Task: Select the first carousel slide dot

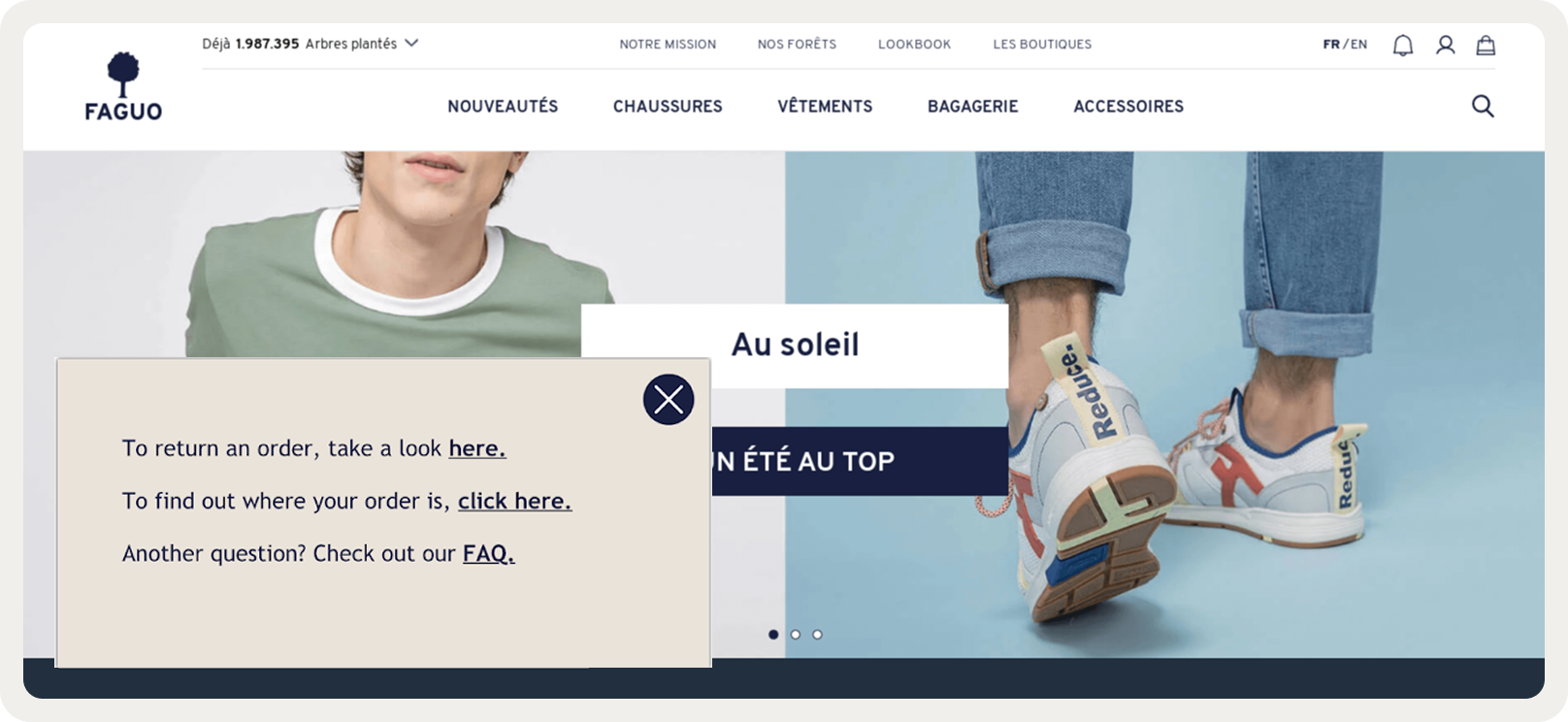Action: pyautogui.click(x=773, y=635)
